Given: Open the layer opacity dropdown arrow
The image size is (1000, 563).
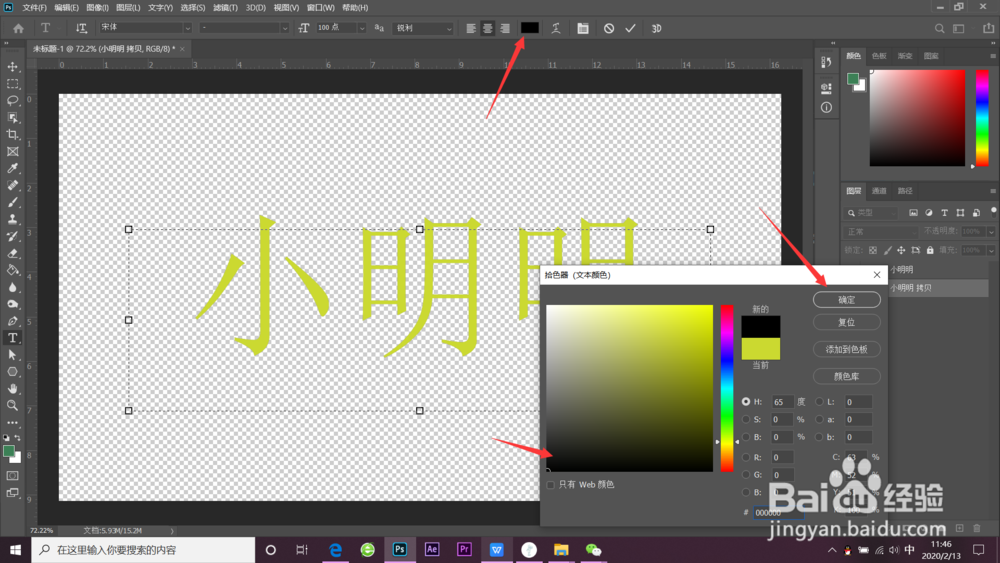Looking at the screenshot, I should [x=990, y=231].
